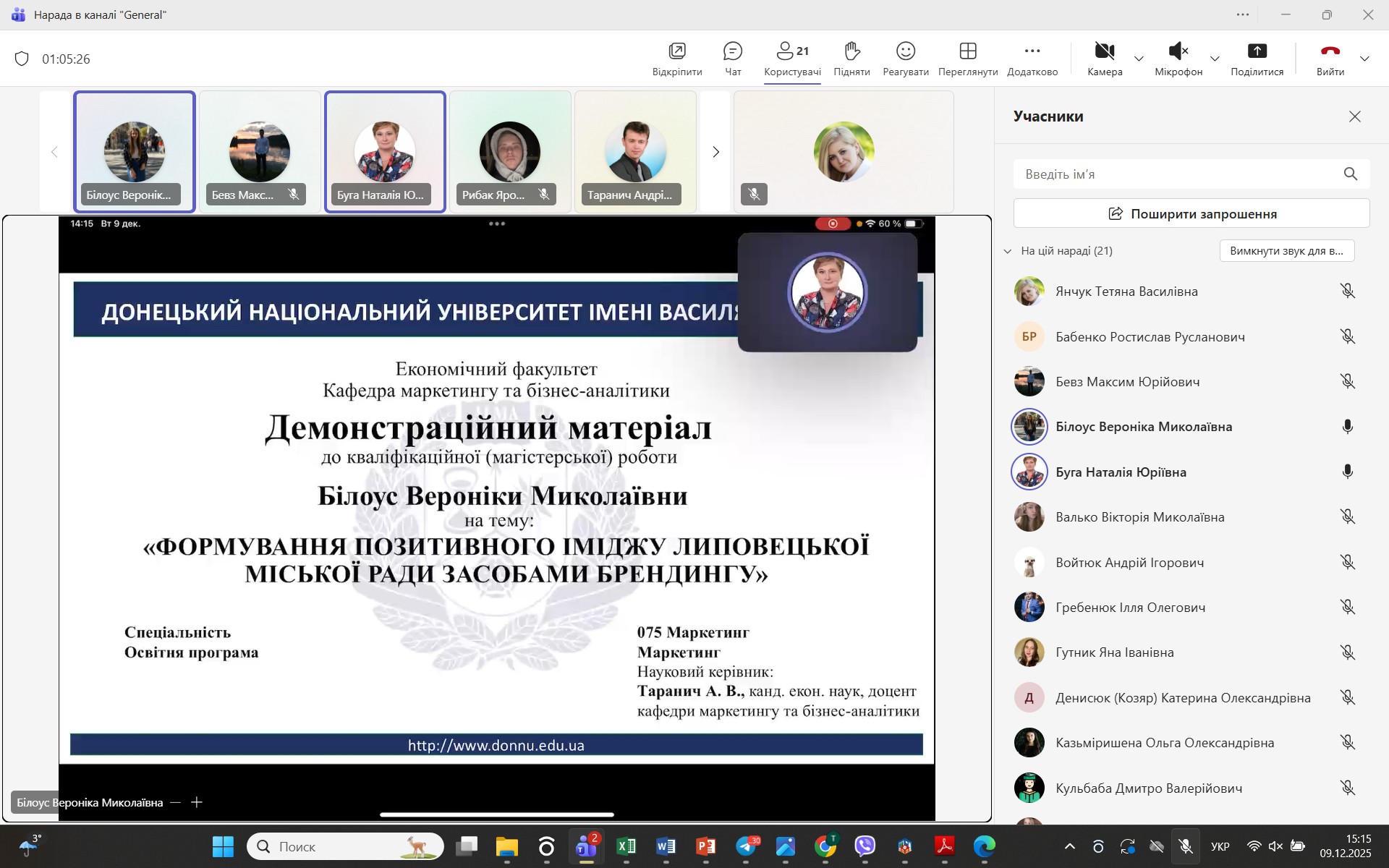This screenshot has height=868, width=1389.
Task: Click the Share (Поділитися) screen icon
Action: (x=1257, y=51)
